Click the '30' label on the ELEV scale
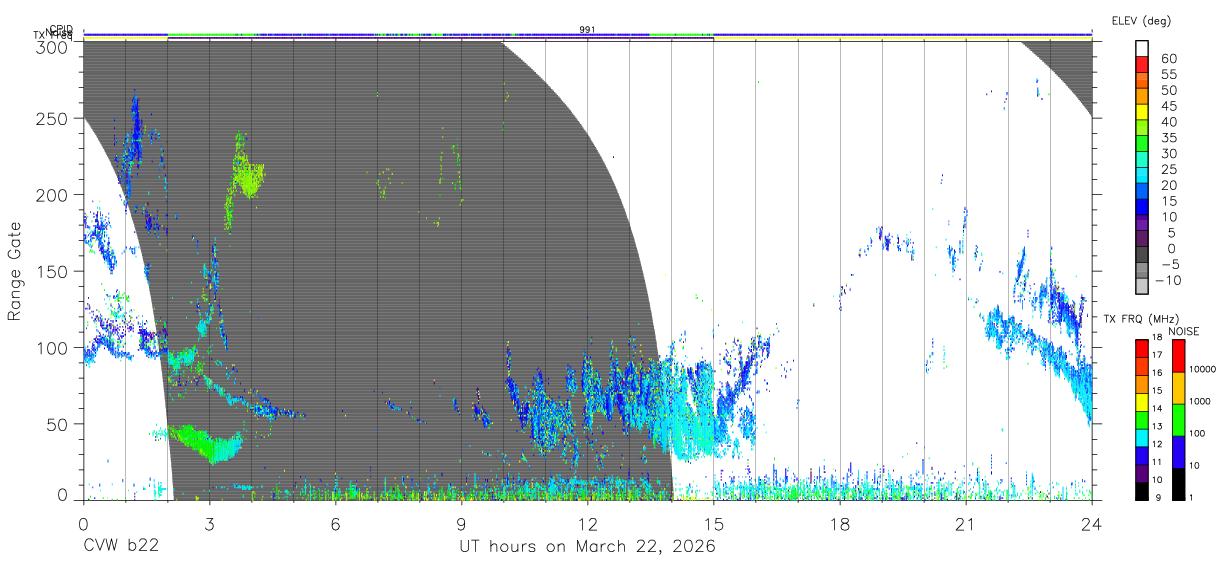The height and width of the screenshot is (567, 1228). [x=1169, y=153]
